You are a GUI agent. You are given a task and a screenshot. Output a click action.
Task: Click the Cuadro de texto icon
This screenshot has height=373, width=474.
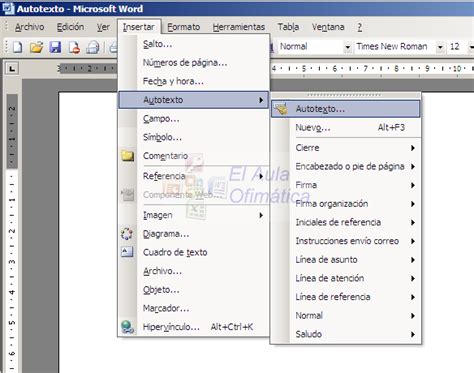click(x=127, y=252)
